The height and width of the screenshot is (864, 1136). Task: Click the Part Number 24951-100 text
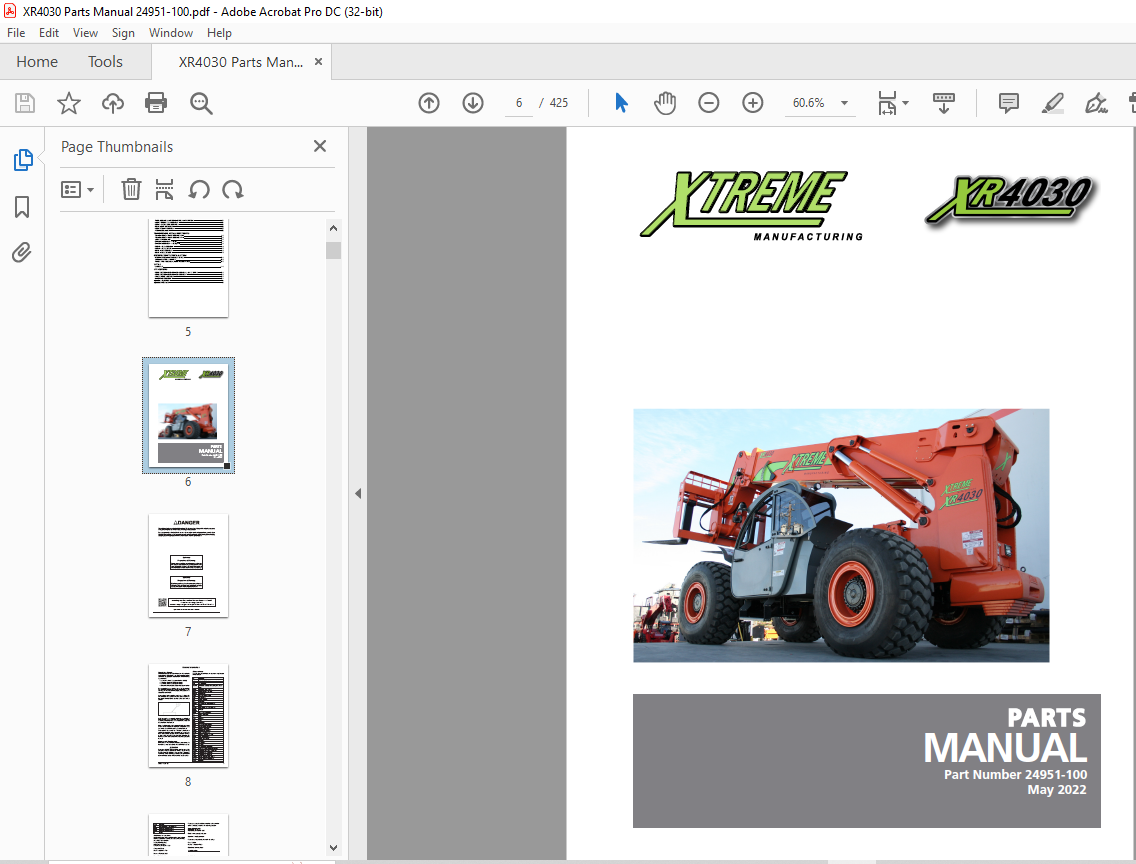pyautogui.click(x=1015, y=774)
